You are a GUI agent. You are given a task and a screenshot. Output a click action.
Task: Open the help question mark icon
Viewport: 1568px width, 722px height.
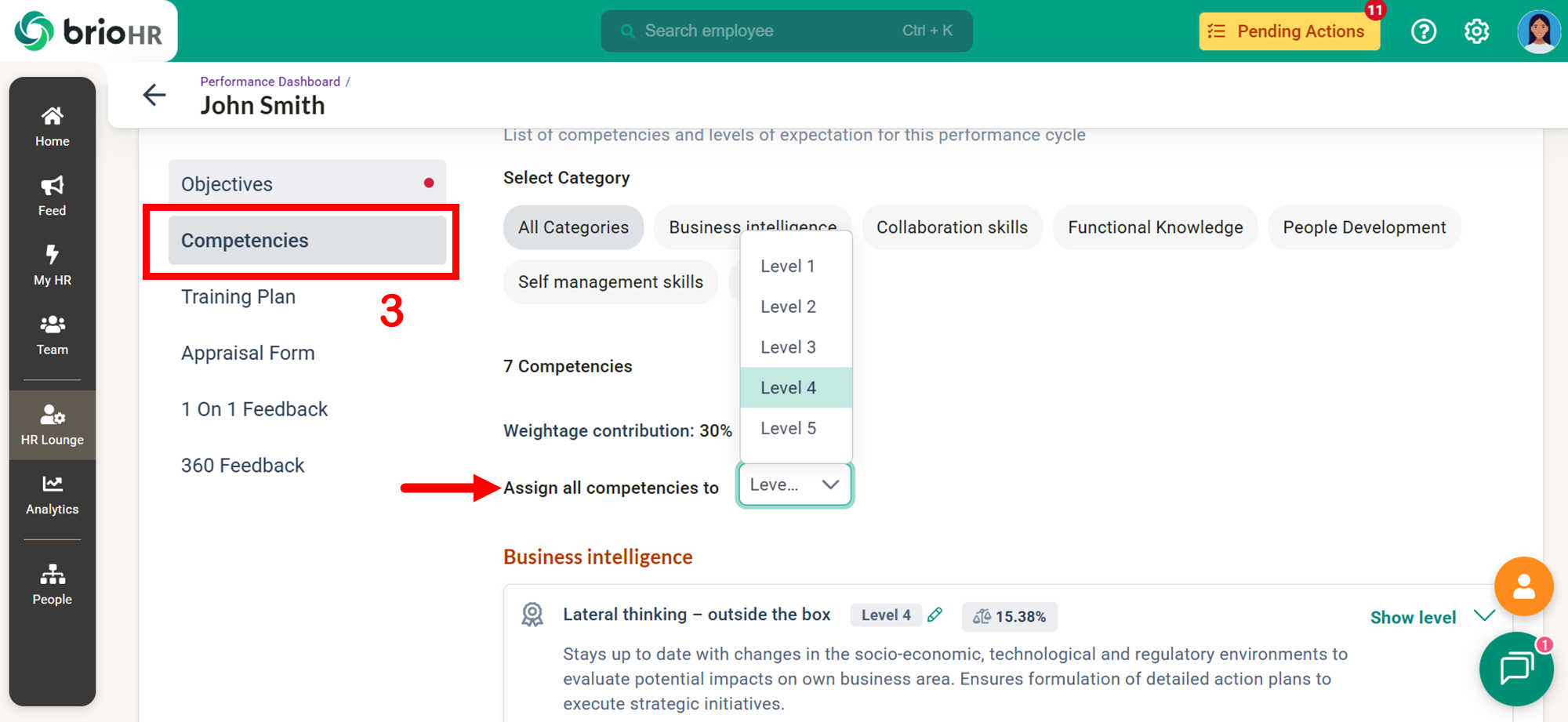(1423, 31)
